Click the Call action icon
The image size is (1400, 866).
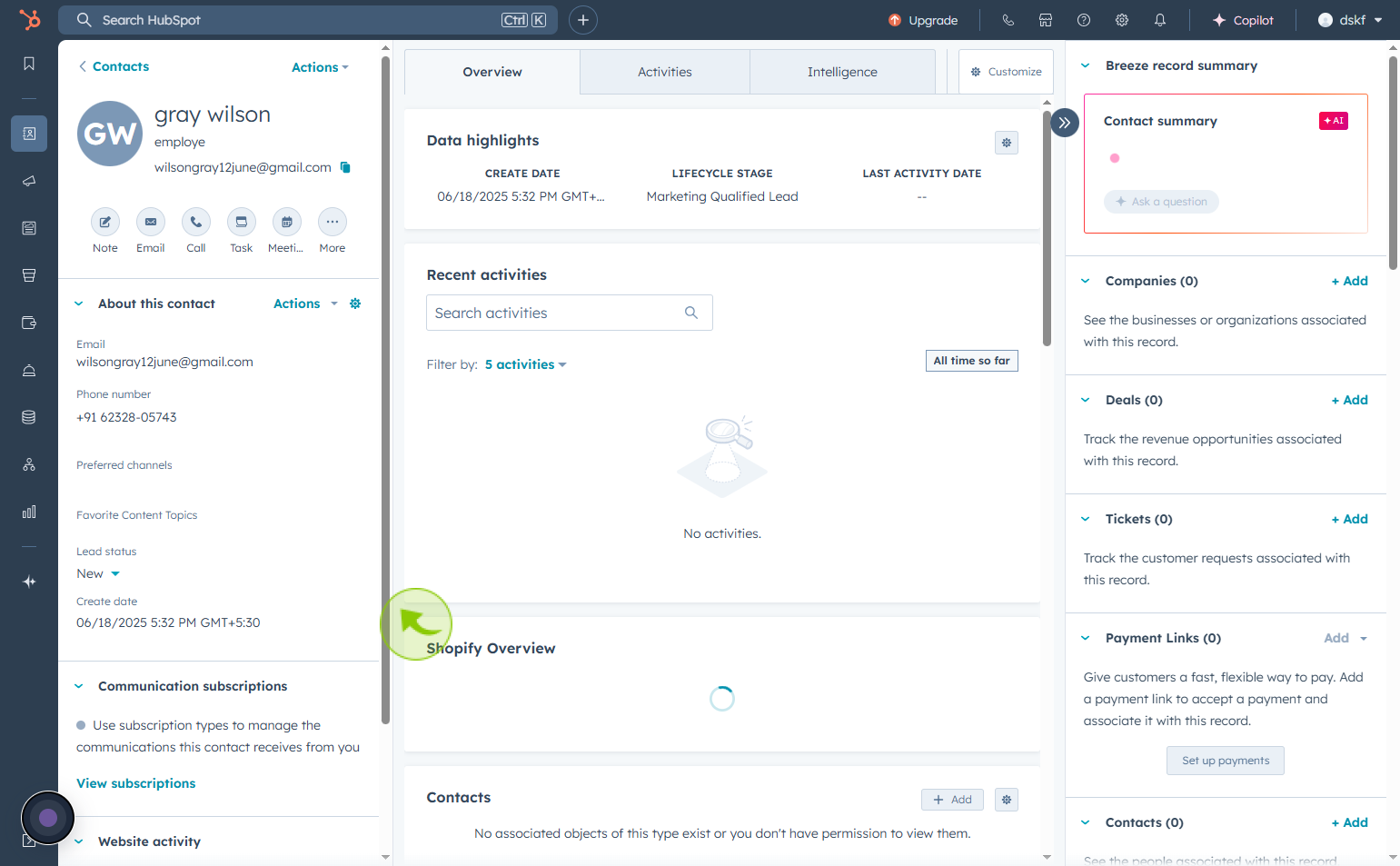196,222
